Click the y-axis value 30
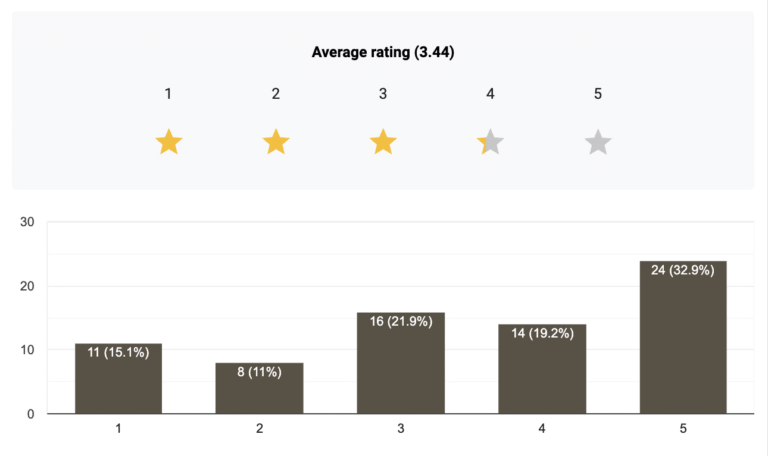 tap(27, 222)
